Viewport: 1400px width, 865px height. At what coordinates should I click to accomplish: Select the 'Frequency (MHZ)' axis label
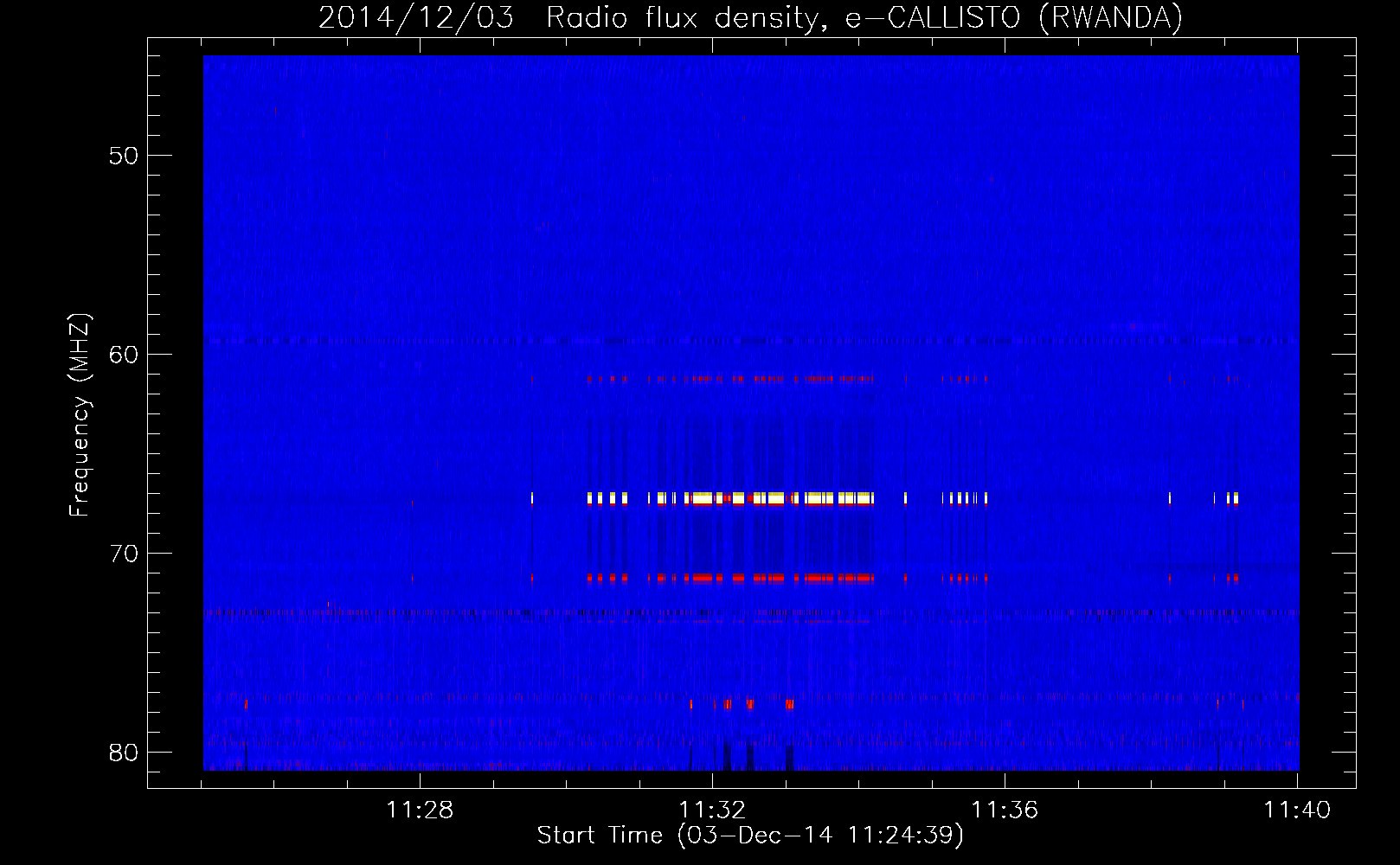[80, 415]
